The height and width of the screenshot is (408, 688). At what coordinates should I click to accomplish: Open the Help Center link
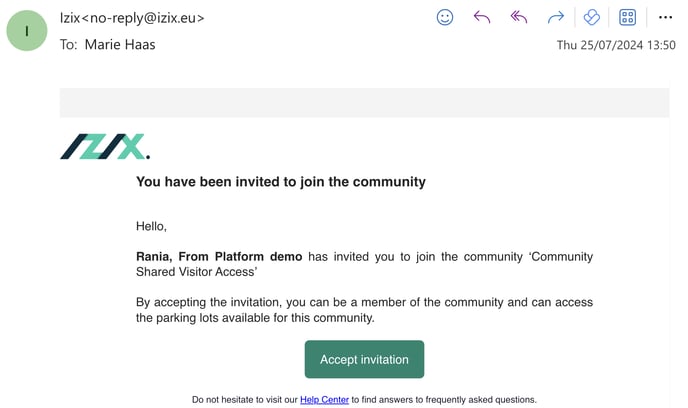click(x=324, y=400)
